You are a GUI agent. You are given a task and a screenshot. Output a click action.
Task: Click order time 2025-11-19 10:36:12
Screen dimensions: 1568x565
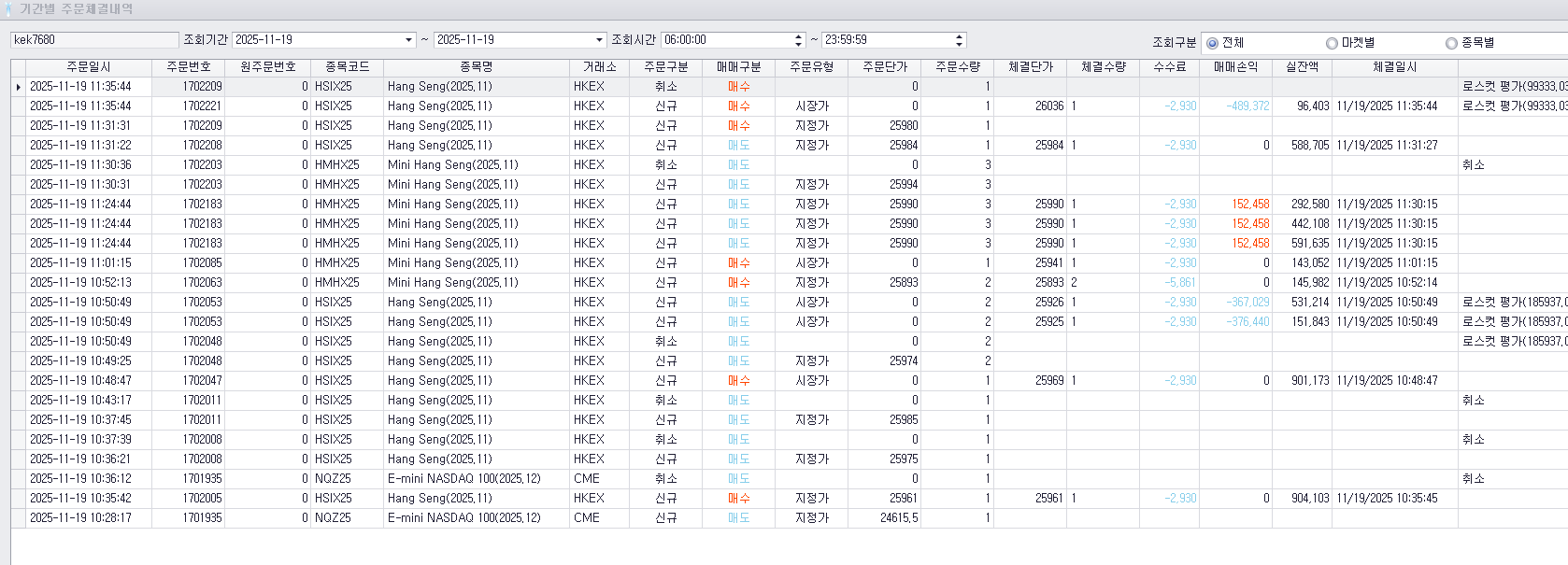pyautogui.click(x=80, y=478)
